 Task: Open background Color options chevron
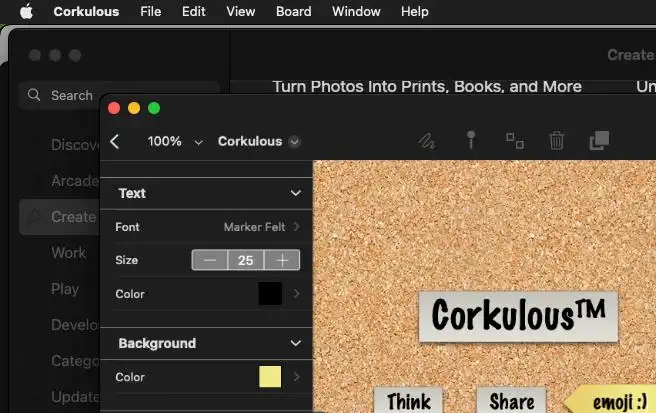296,377
